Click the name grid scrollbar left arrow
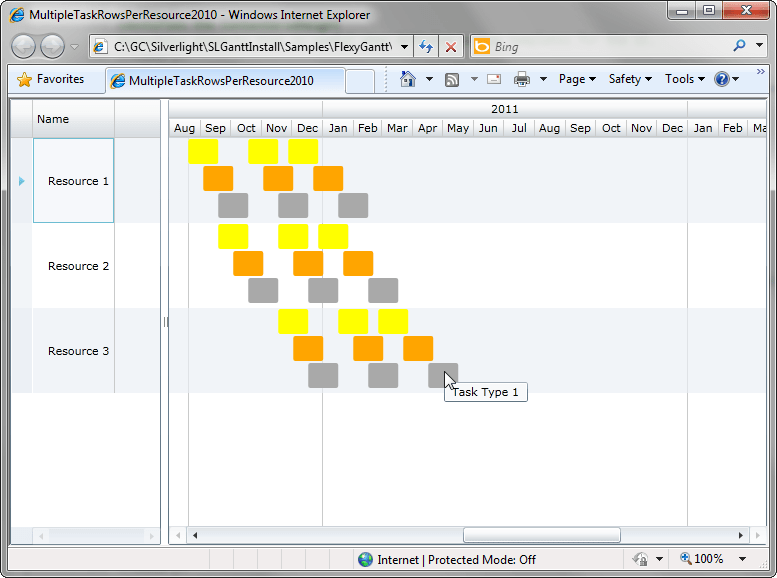Screen dimensions: 777x578 41,535
